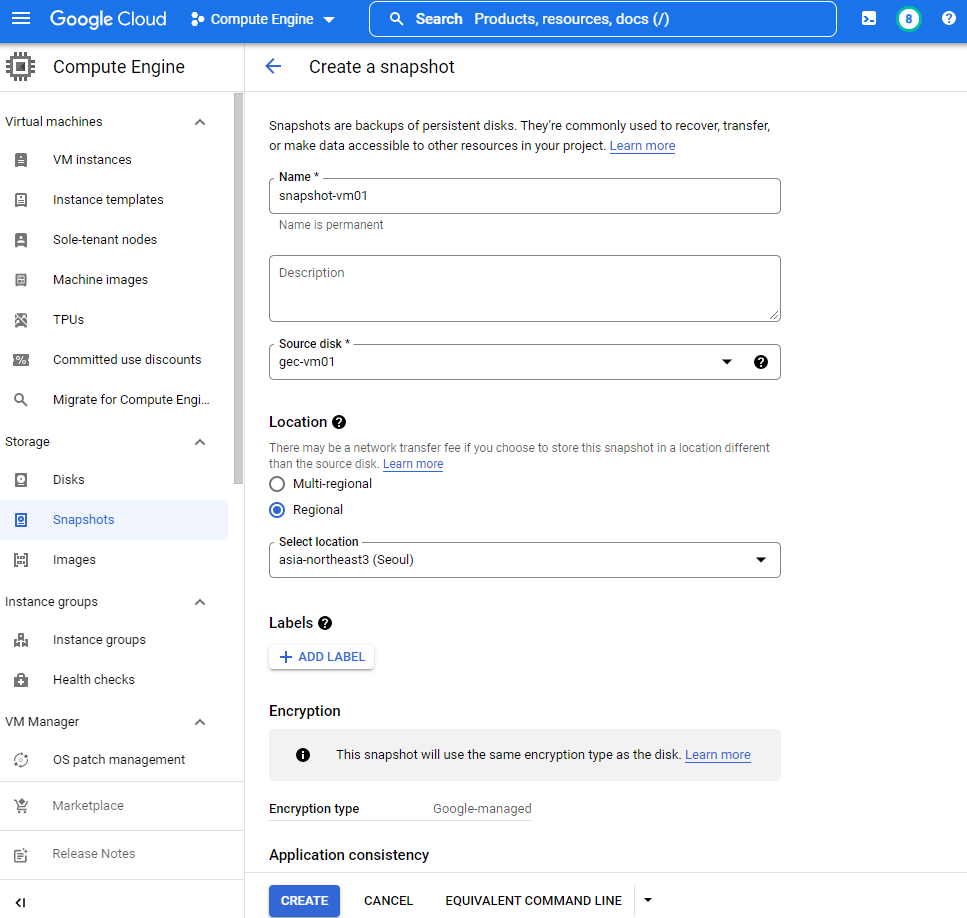The height and width of the screenshot is (918, 967).
Task: Open Labels help tooltip icon
Action: [325, 623]
